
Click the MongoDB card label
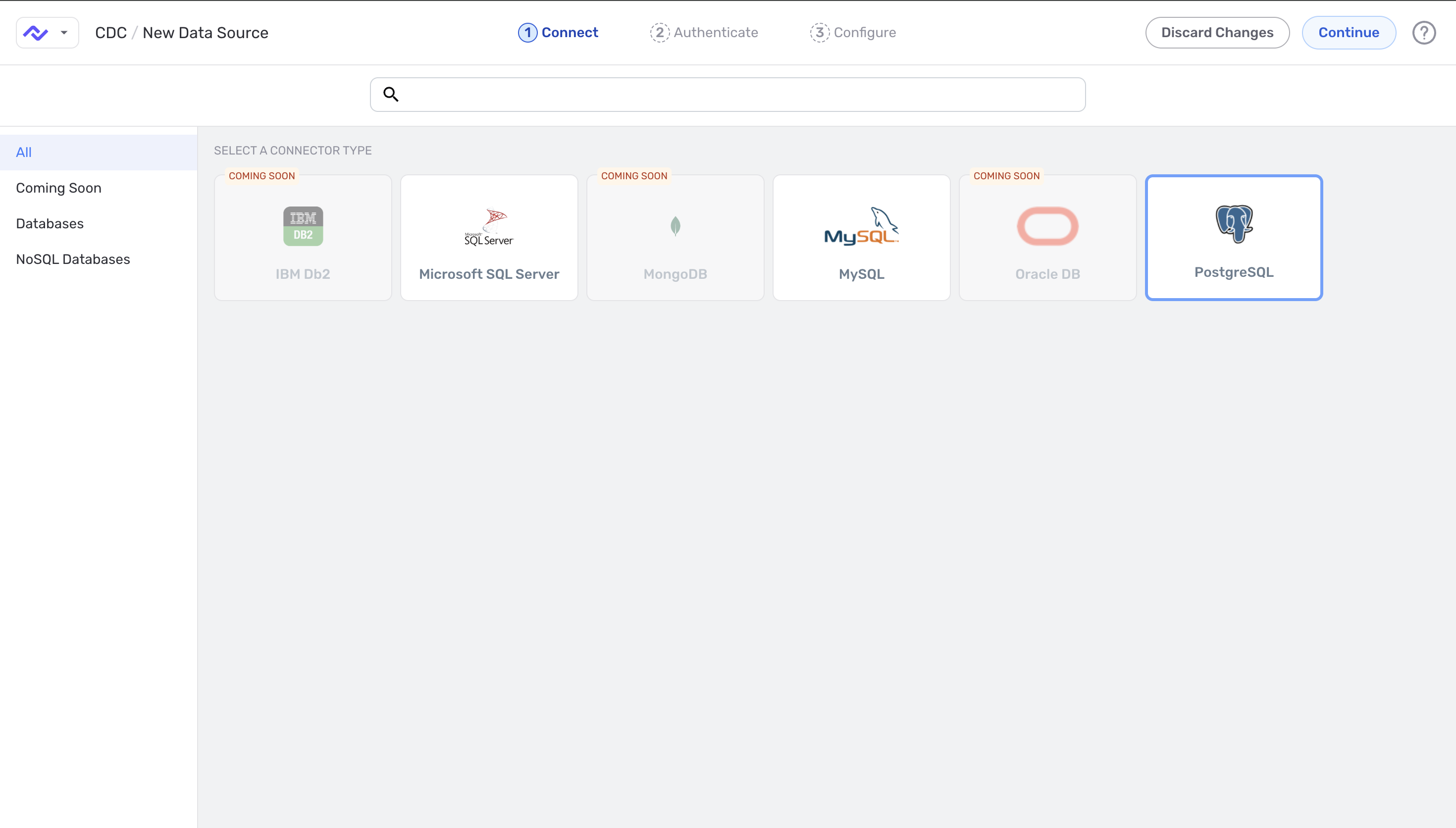676,274
